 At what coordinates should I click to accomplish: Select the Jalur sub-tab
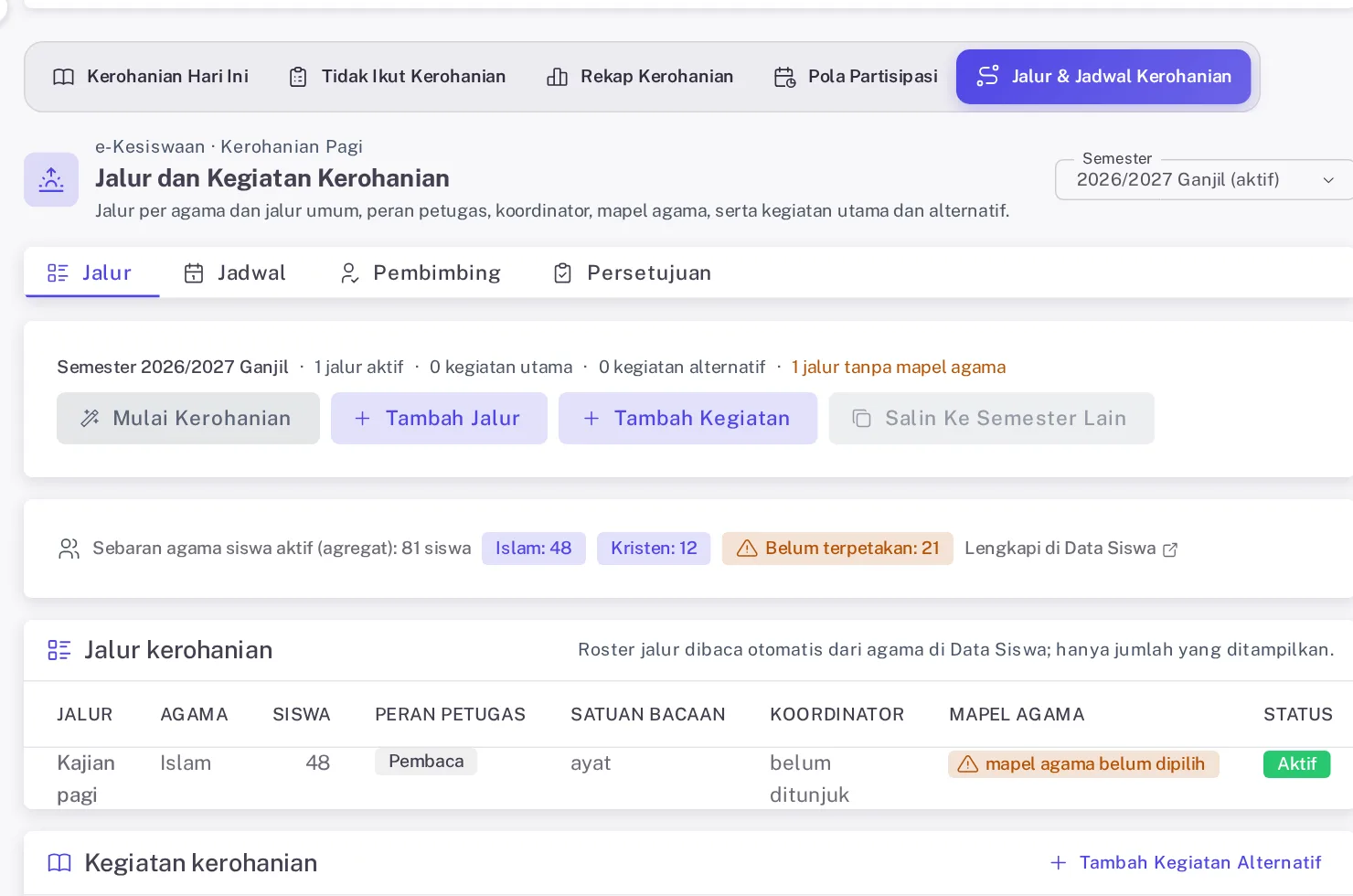click(x=91, y=272)
